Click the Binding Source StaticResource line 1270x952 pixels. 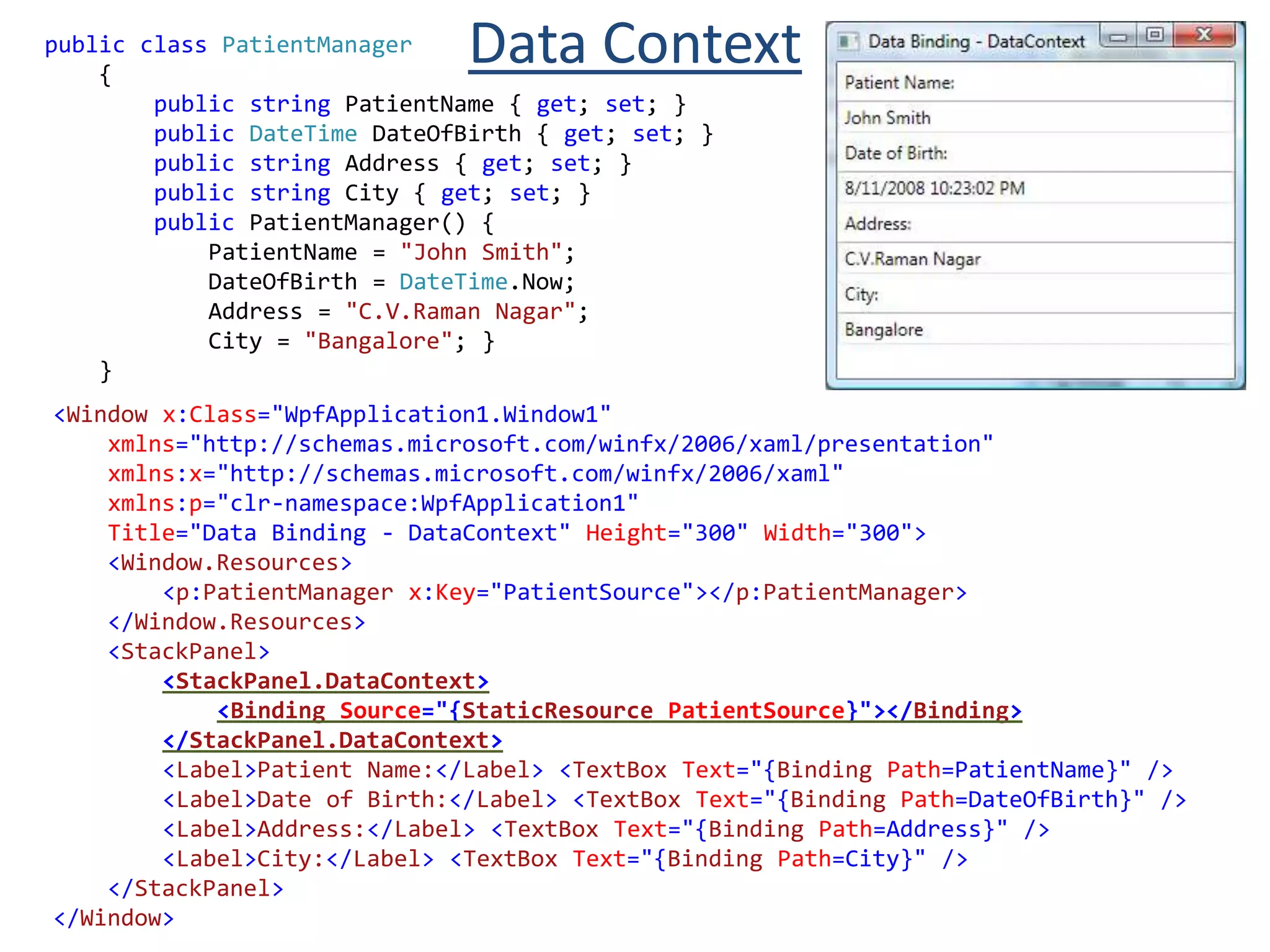[619, 711]
